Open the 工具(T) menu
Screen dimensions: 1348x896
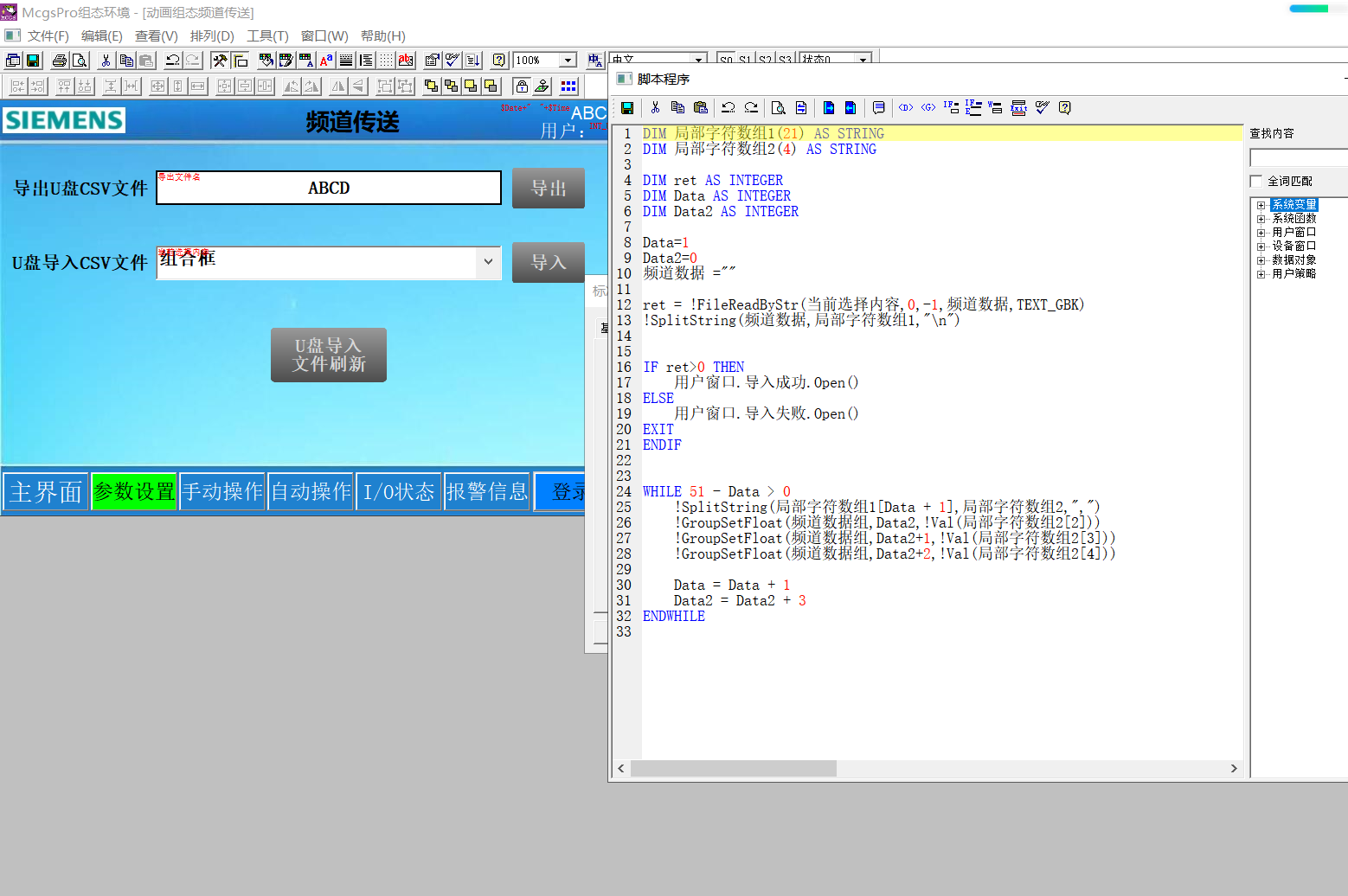coord(267,36)
